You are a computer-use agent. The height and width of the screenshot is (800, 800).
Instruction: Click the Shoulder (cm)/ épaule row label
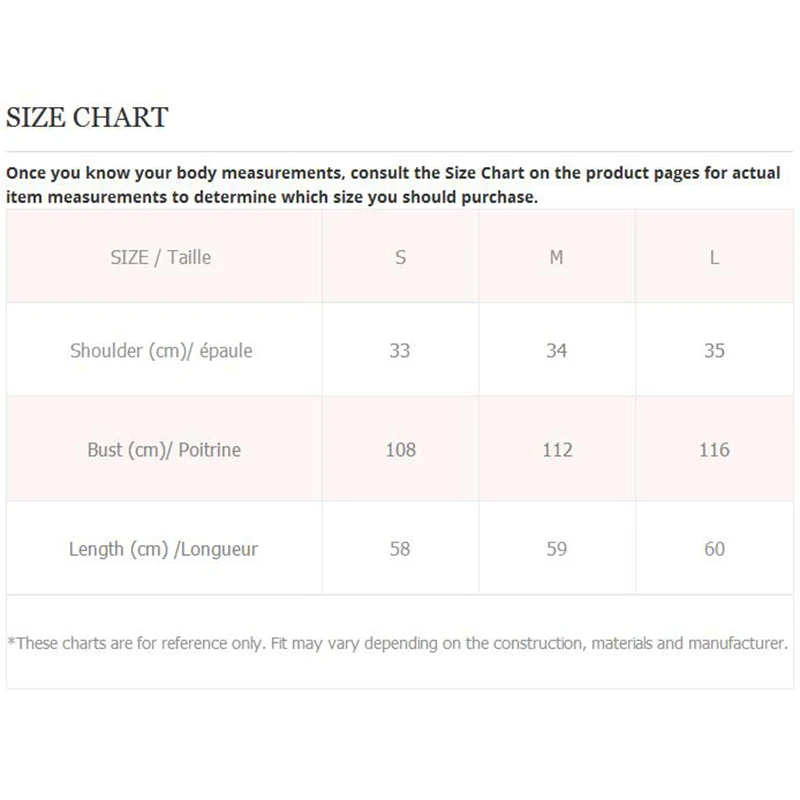161,351
